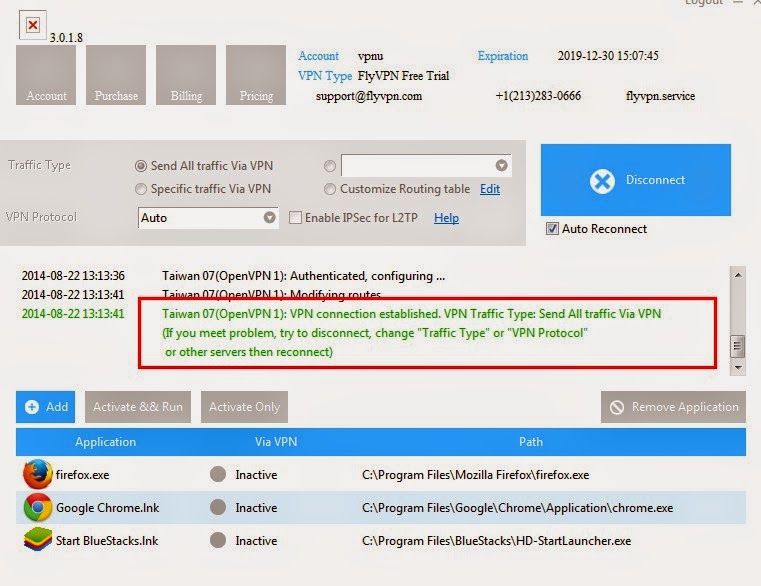Select Specific traffic Via VPN radio

pyautogui.click(x=141, y=189)
